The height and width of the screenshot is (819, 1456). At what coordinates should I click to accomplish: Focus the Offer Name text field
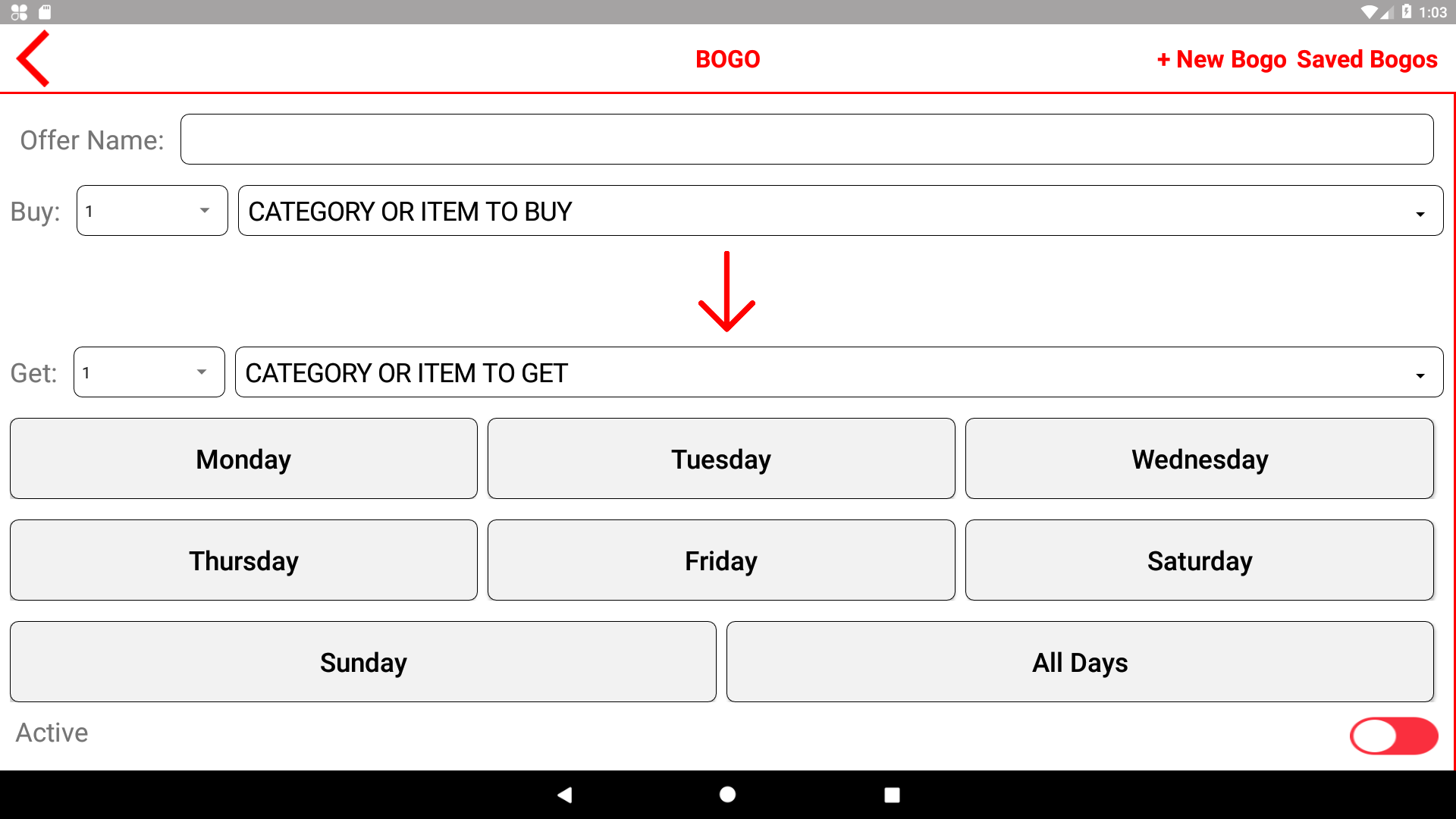point(807,140)
